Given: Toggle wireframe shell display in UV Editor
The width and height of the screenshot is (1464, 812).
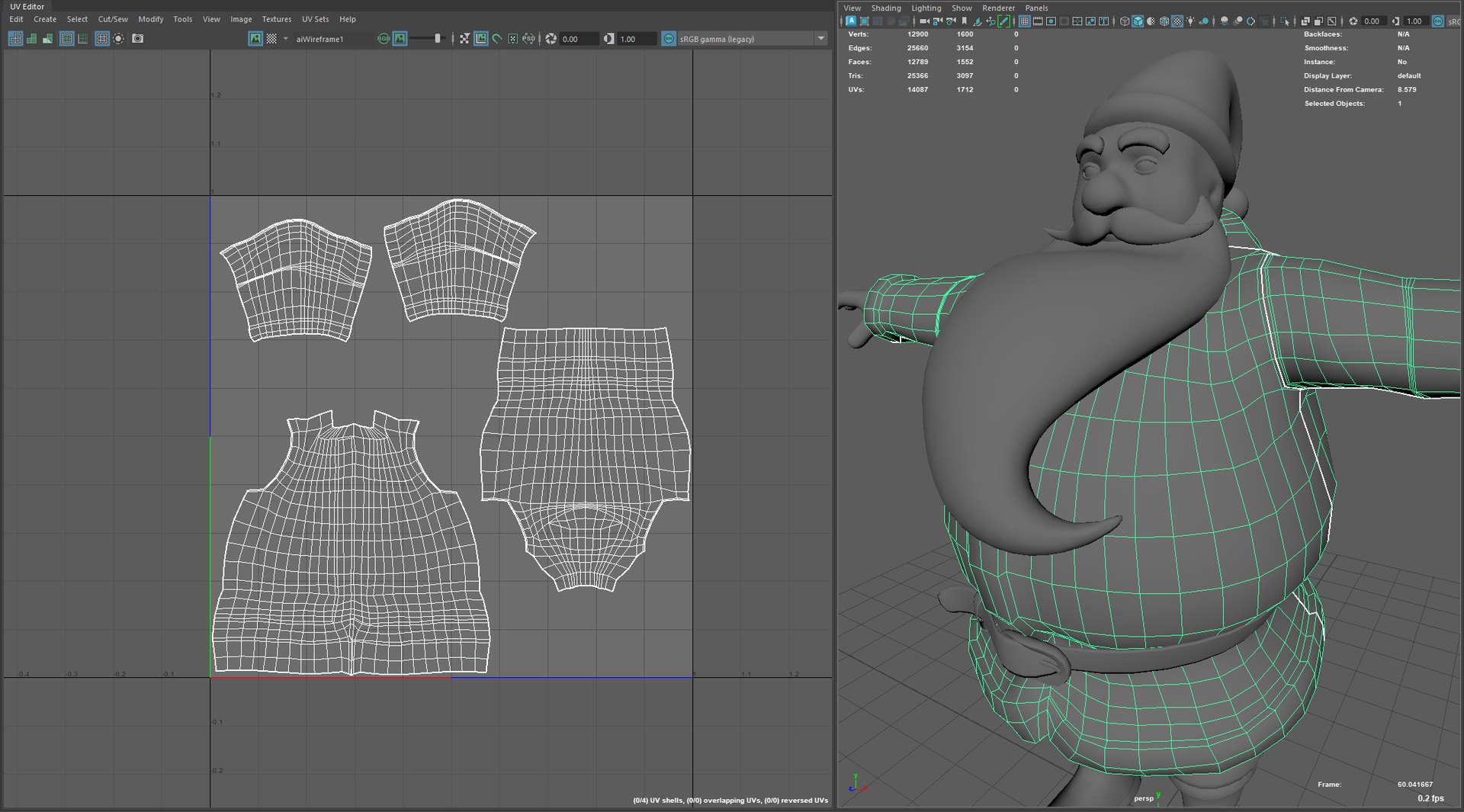Looking at the screenshot, I should (15, 38).
